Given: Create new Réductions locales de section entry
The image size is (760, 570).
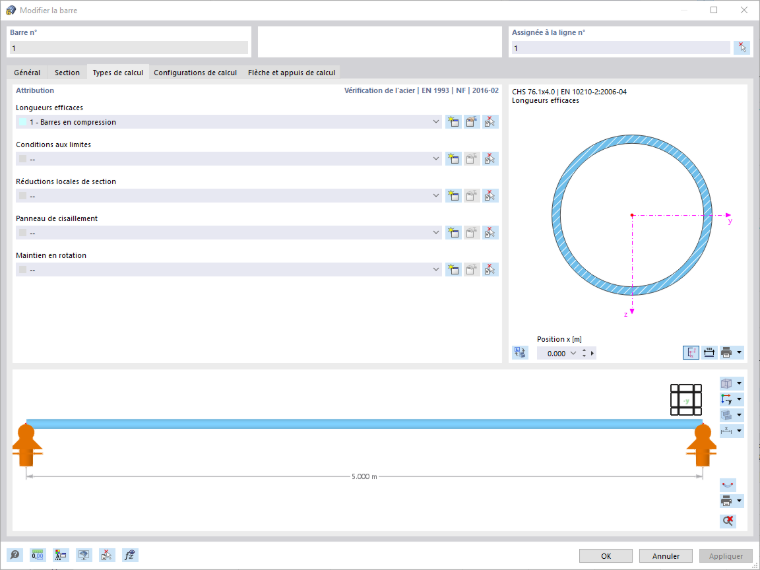Looking at the screenshot, I should 453,196.
